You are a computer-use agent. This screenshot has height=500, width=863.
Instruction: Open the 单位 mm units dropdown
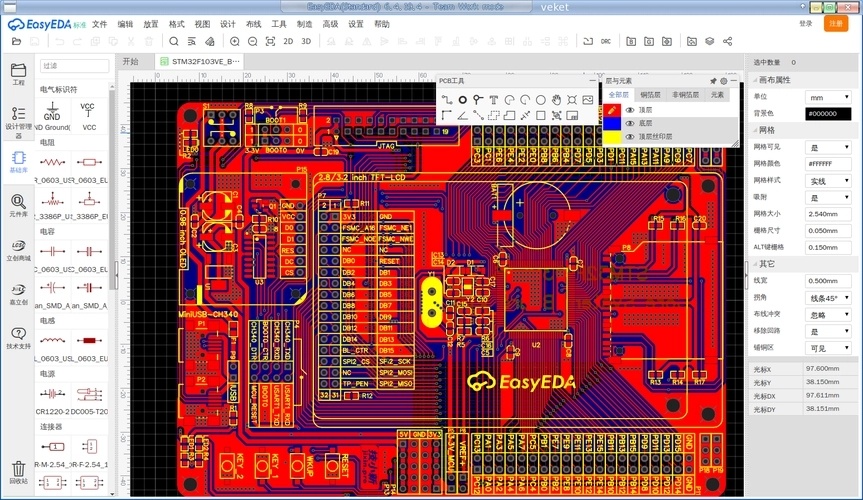[828, 97]
